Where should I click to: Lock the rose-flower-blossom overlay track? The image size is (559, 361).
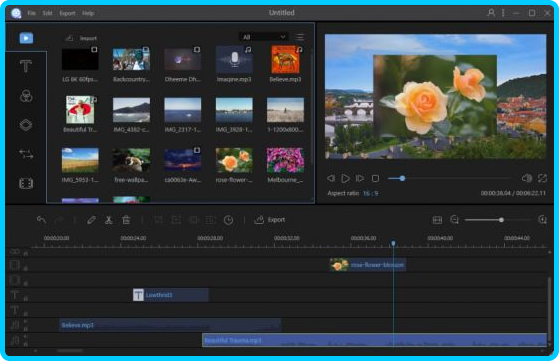[x=25, y=269]
